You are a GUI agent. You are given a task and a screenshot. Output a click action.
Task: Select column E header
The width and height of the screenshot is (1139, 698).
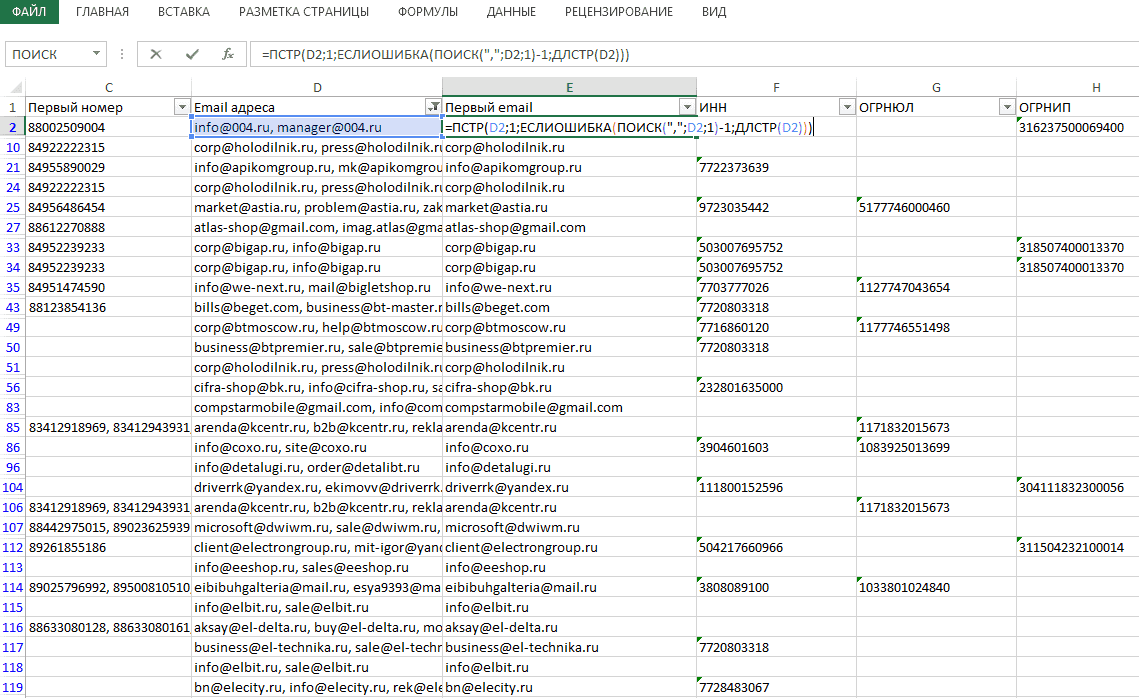(x=570, y=88)
